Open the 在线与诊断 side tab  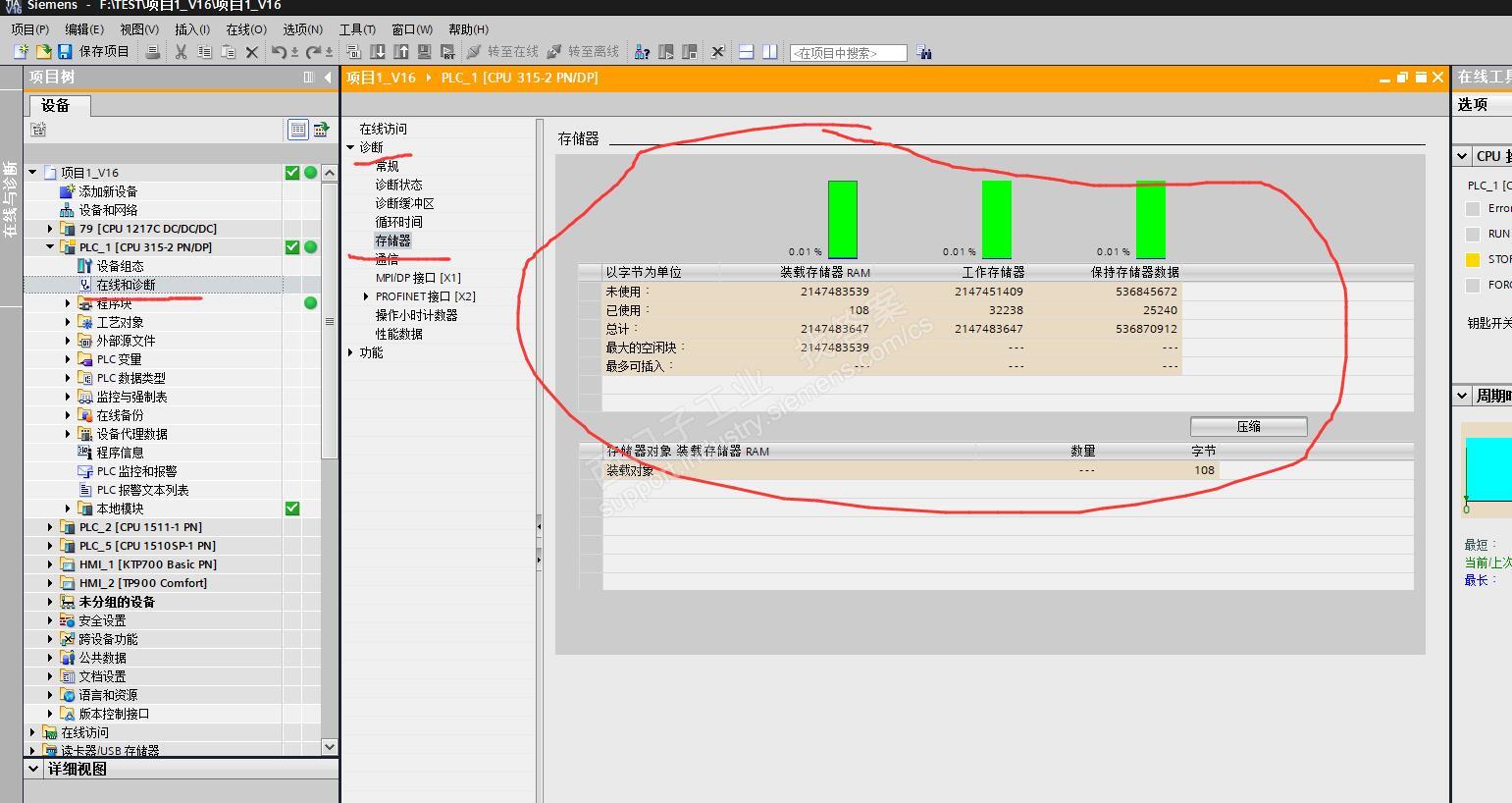click(11, 198)
